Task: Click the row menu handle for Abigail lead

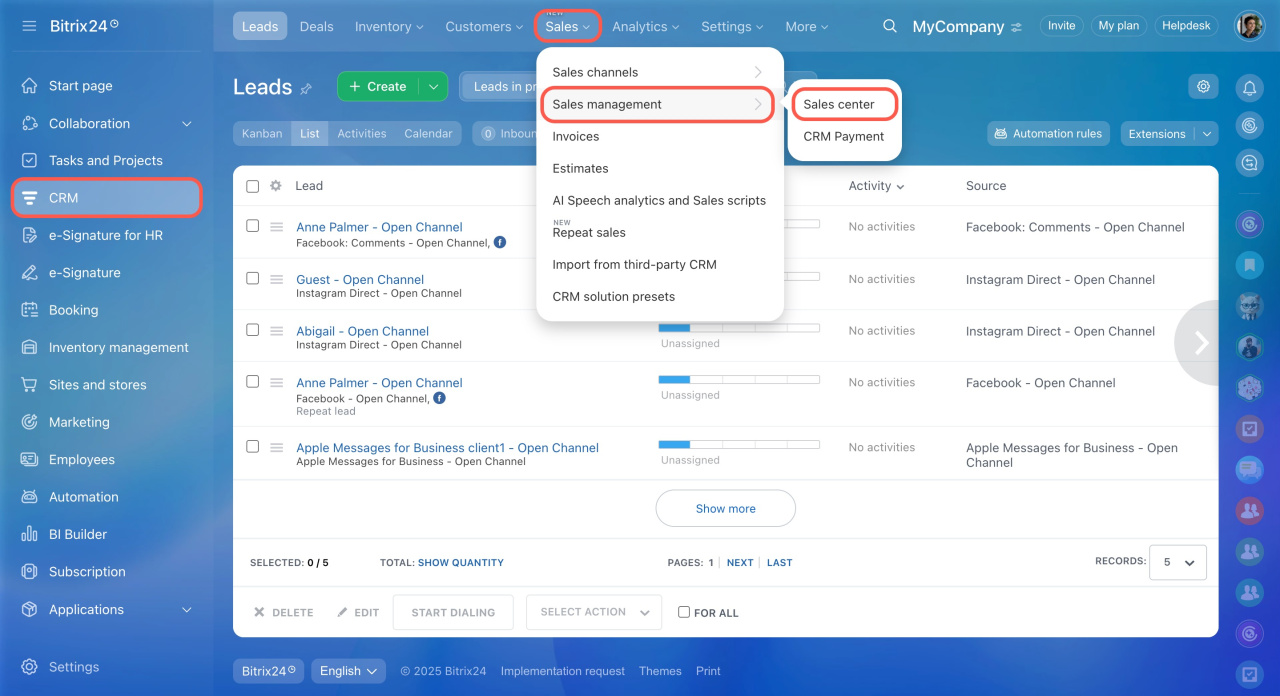Action: pos(277,331)
